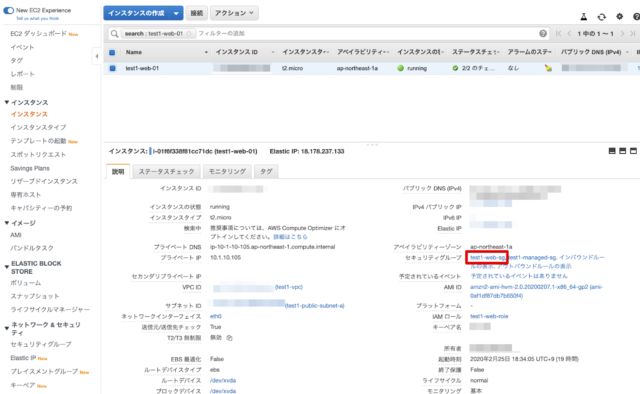
Task: Remove the test1-web-01 search filter
Action: pyautogui.click(x=189, y=33)
